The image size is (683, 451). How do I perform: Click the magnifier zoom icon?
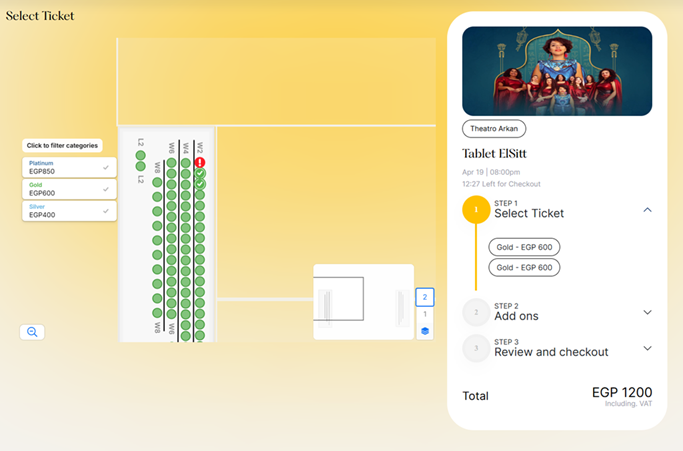pyautogui.click(x=32, y=332)
